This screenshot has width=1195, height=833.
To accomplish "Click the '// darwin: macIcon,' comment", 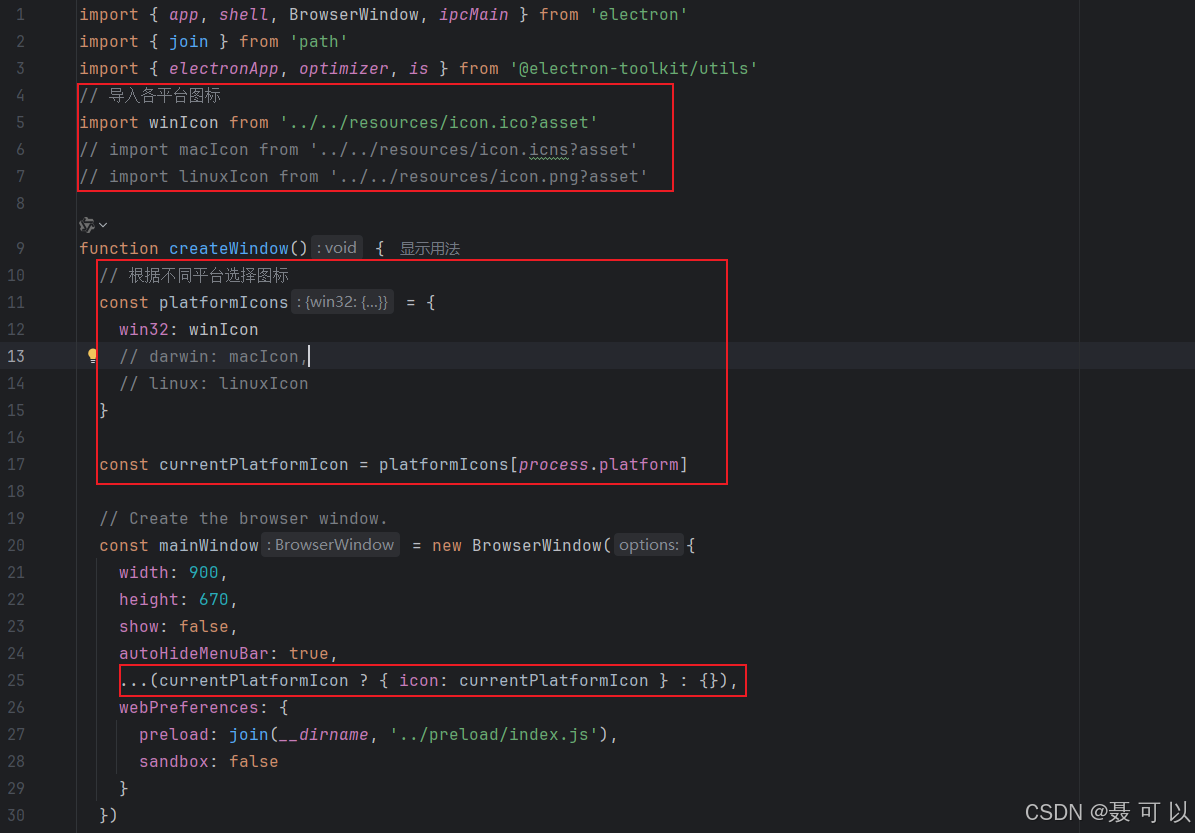I will 213,356.
